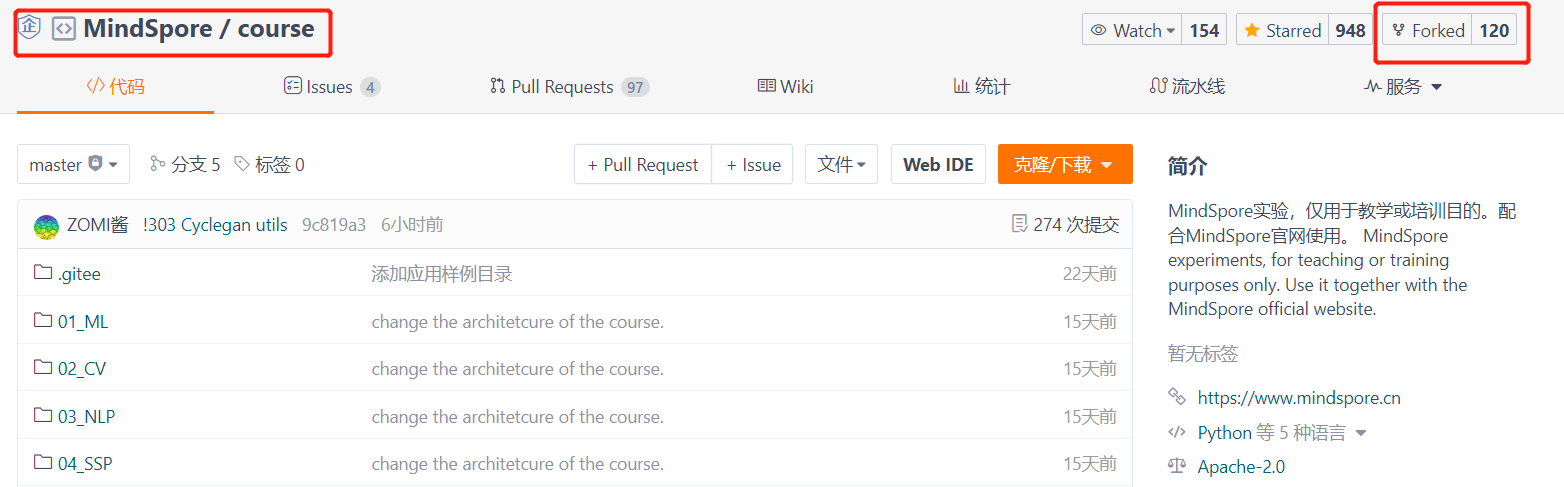Image resolution: width=1564 pixels, height=487 pixels.
Task: Click the 简介 heading
Action: coord(1187,166)
